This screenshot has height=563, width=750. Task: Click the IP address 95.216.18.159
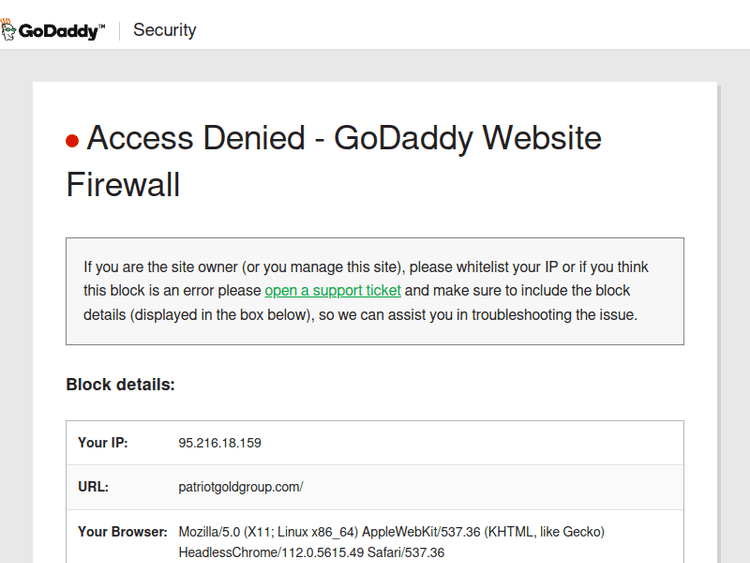click(220, 443)
